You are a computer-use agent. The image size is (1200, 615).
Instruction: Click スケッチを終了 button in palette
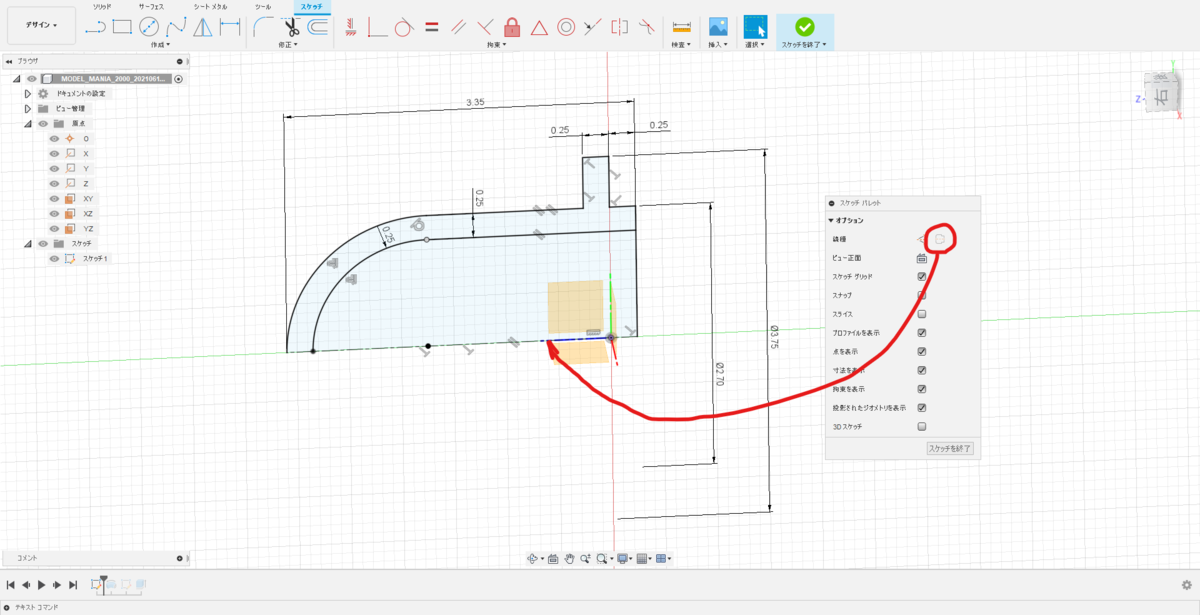pos(950,448)
